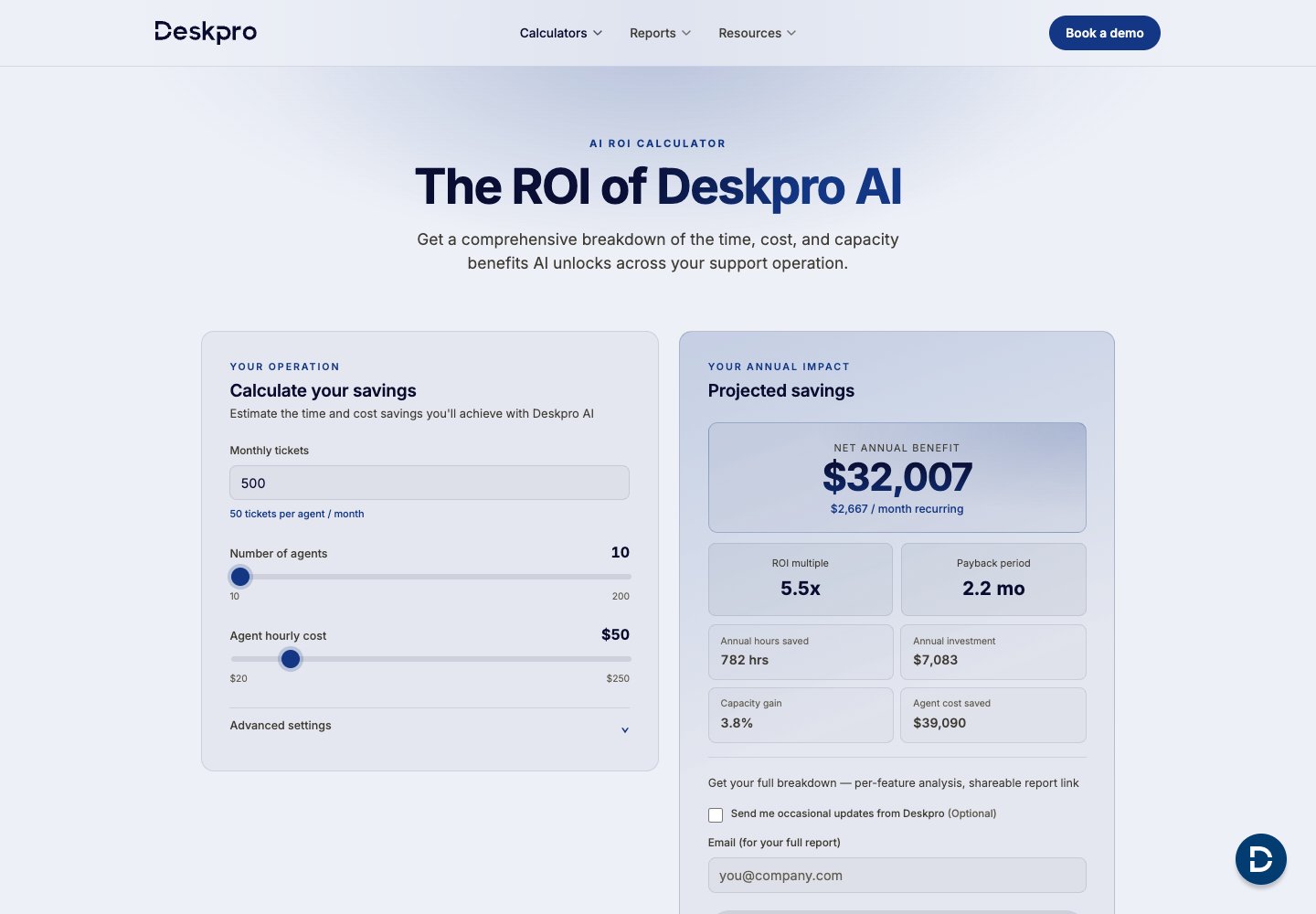
Task: Click the 'Projected savings' heading
Action: click(781, 390)
